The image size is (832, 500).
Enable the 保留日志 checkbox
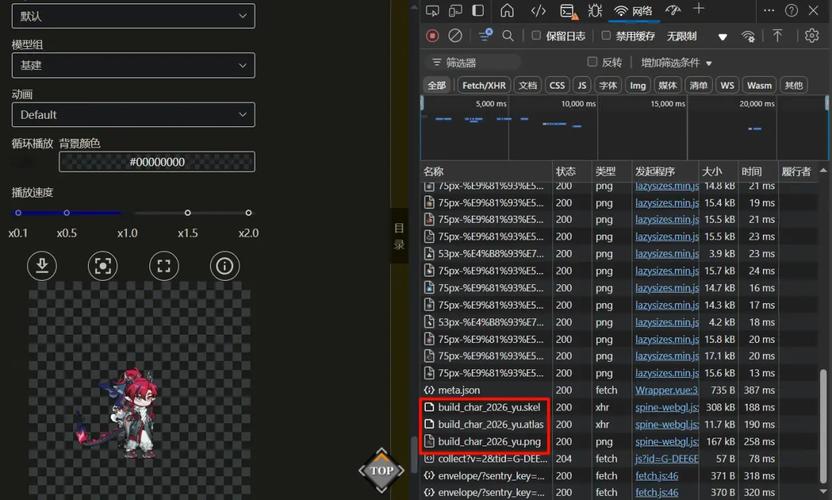536,36
